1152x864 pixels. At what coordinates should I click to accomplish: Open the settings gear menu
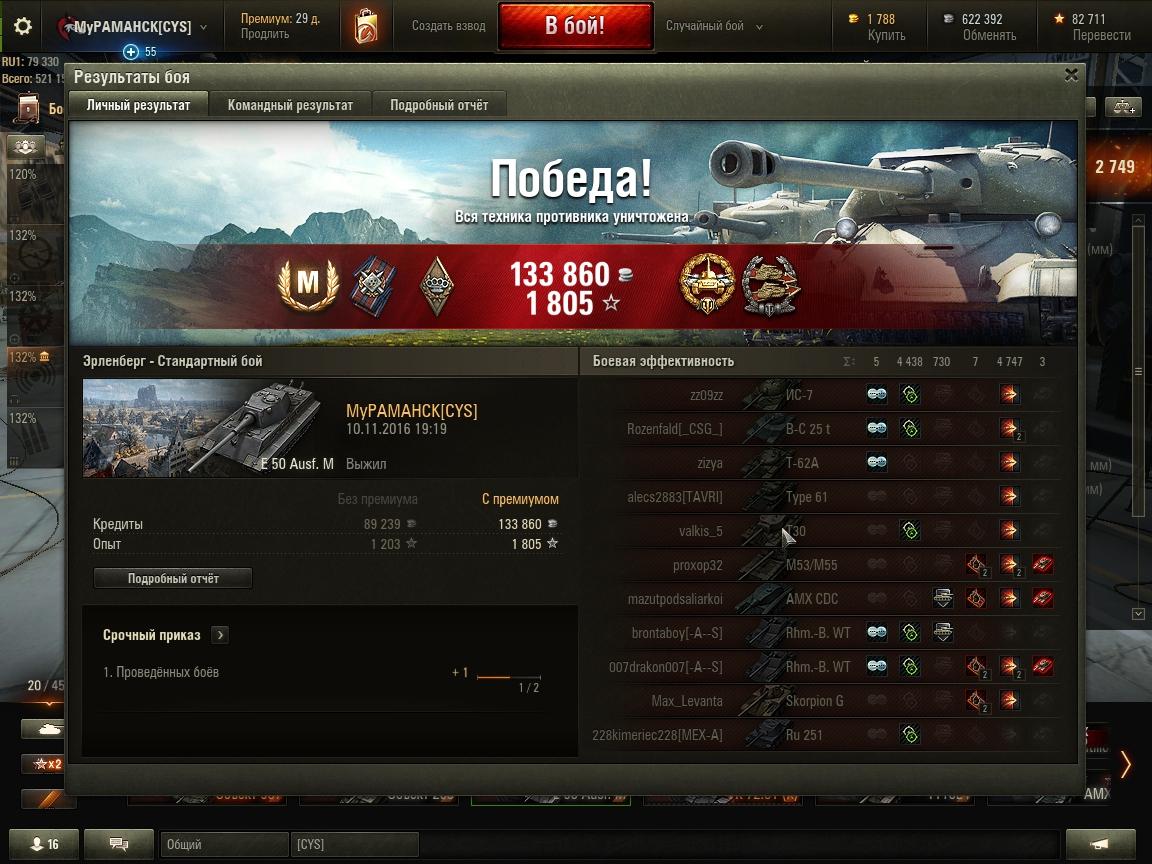(x=23, y=26)
